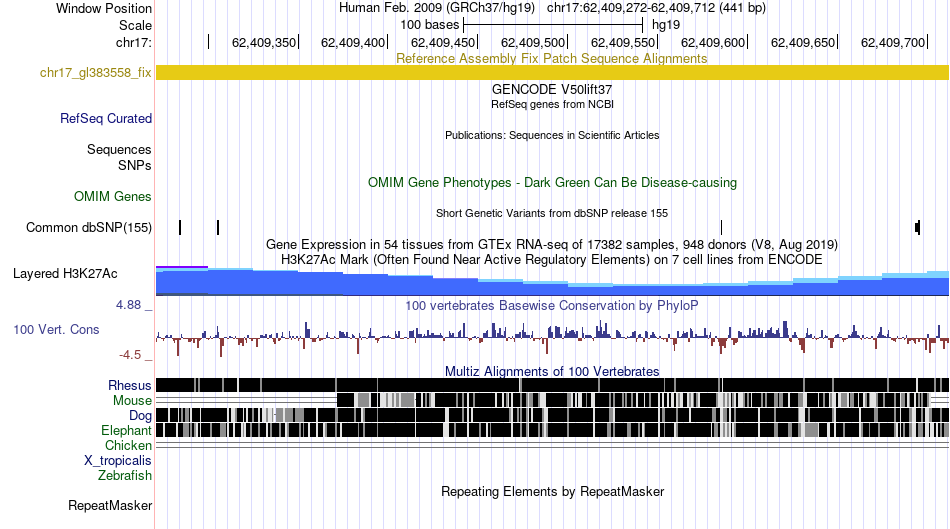Click the first dbSNP variant tick mark
This screenshot has width=950, height=529.
tap(180, 227)
